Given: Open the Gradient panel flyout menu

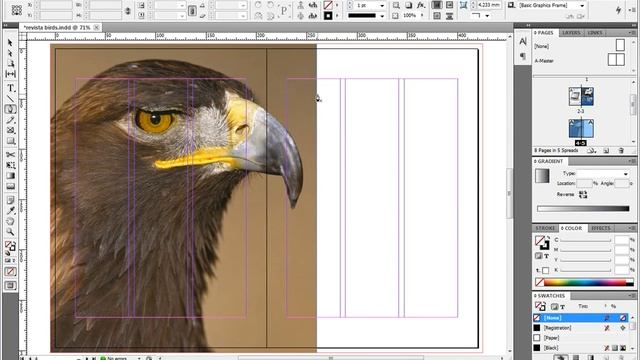Looking at the screenshot, I should point(632,161).
